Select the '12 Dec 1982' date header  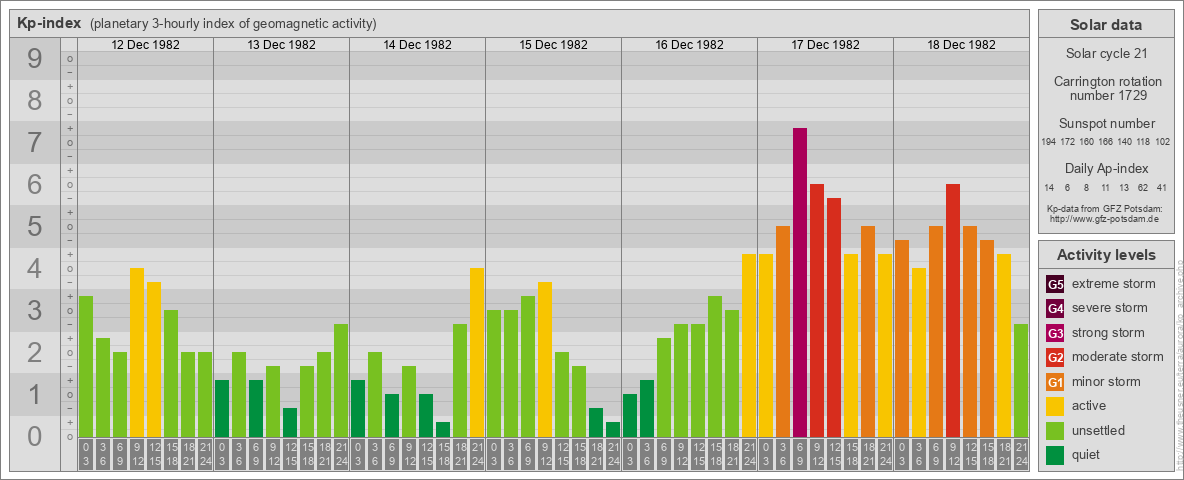146,45
